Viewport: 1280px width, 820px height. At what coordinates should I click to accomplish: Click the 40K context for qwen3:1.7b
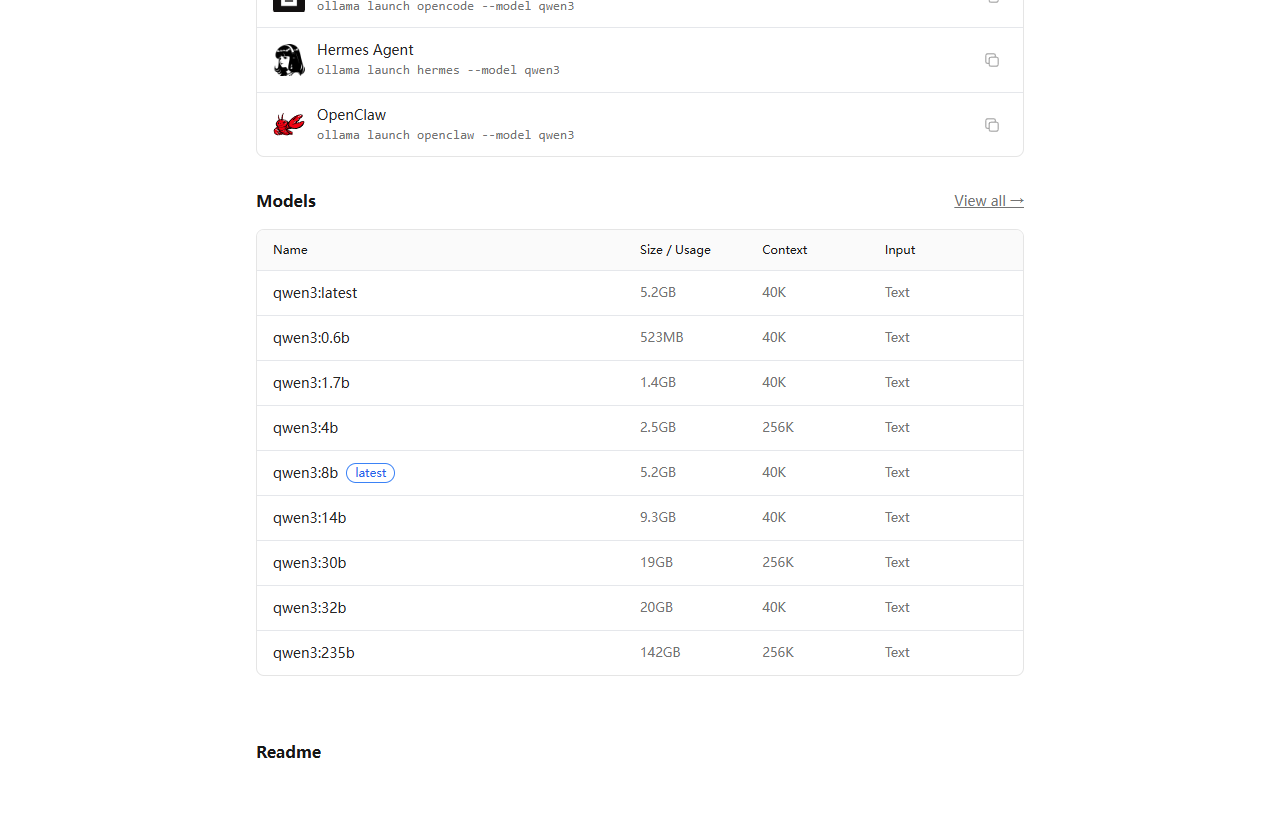tap(774, 383)
